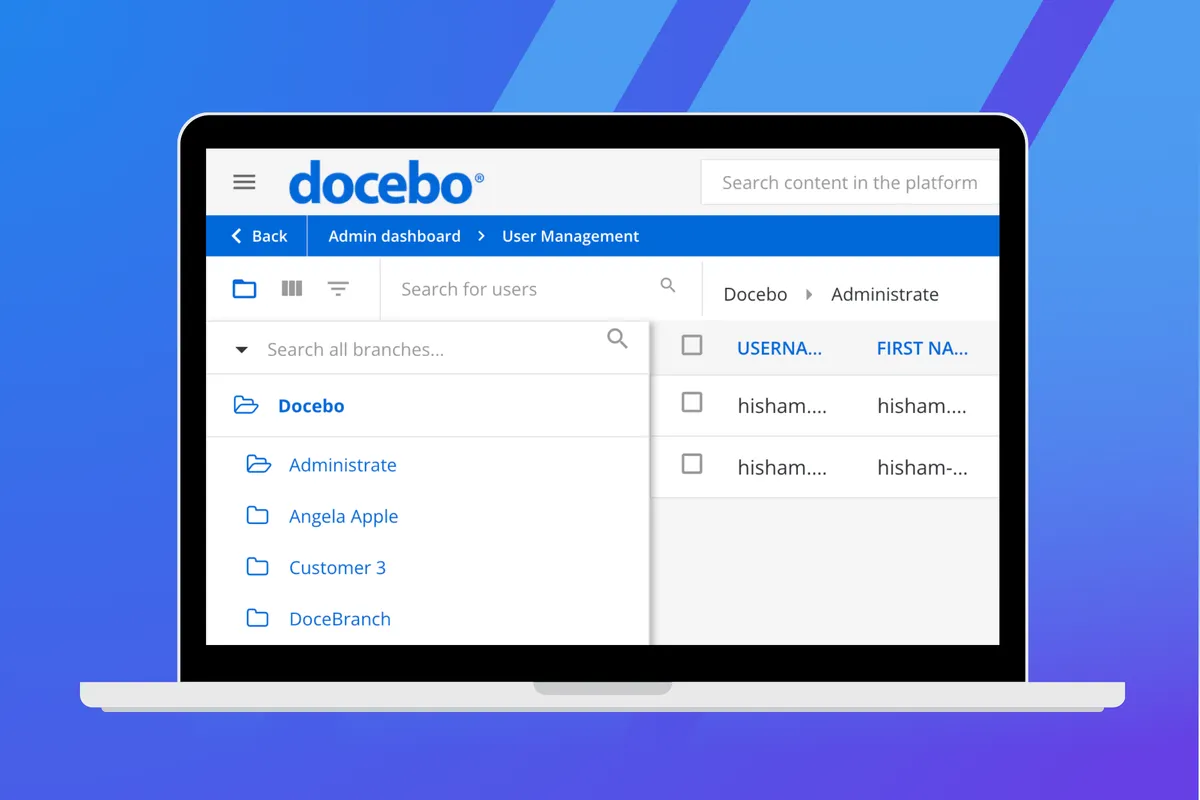Sort by the FIRST NAME column header
Viewport: 1200px width, 800px height.
[922, 348]
